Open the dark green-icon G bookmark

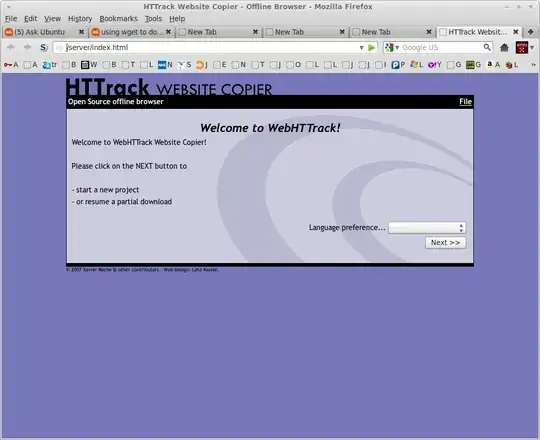(474, 64)
